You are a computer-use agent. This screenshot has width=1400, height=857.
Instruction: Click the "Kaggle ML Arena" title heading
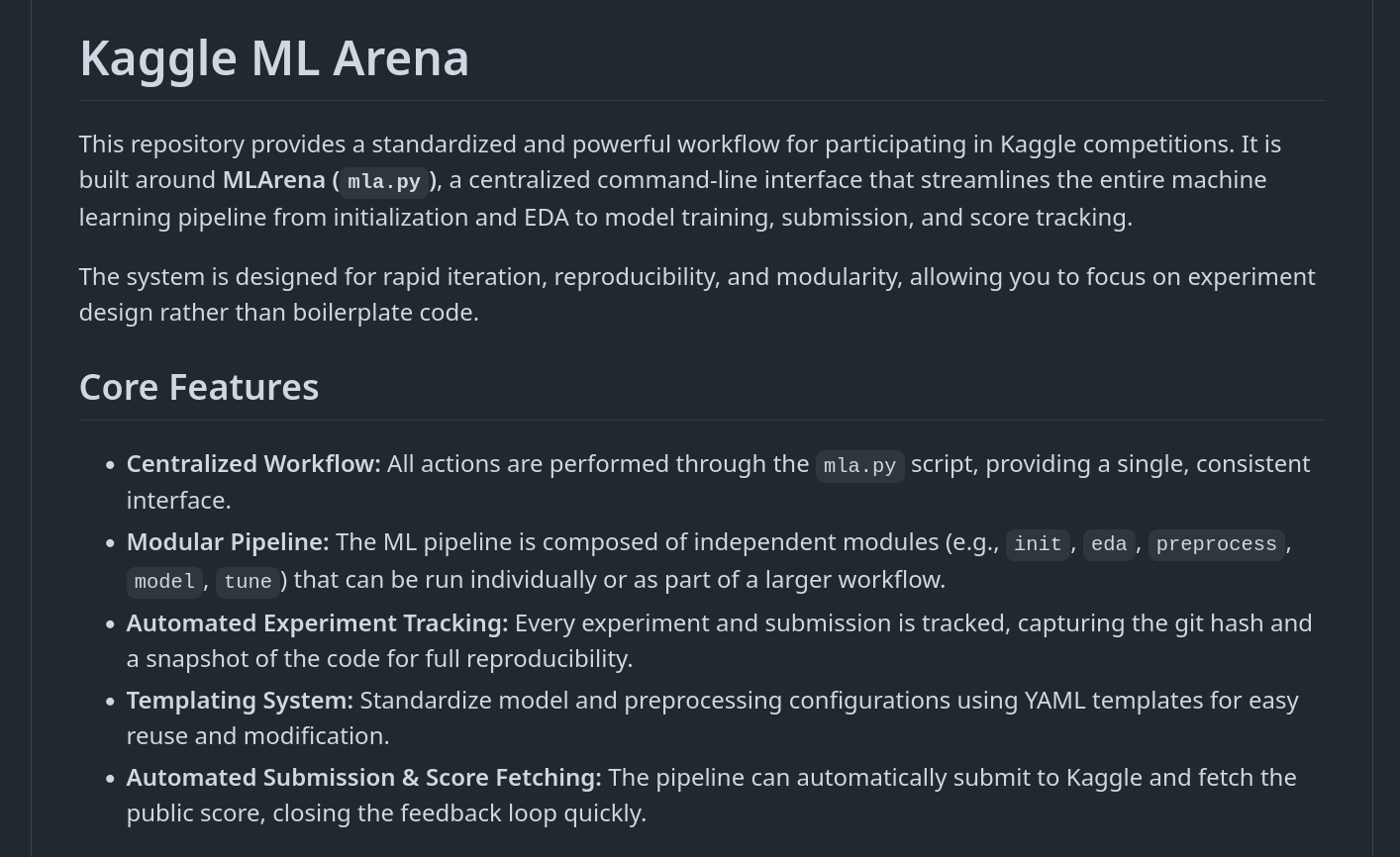click(274, 58)
